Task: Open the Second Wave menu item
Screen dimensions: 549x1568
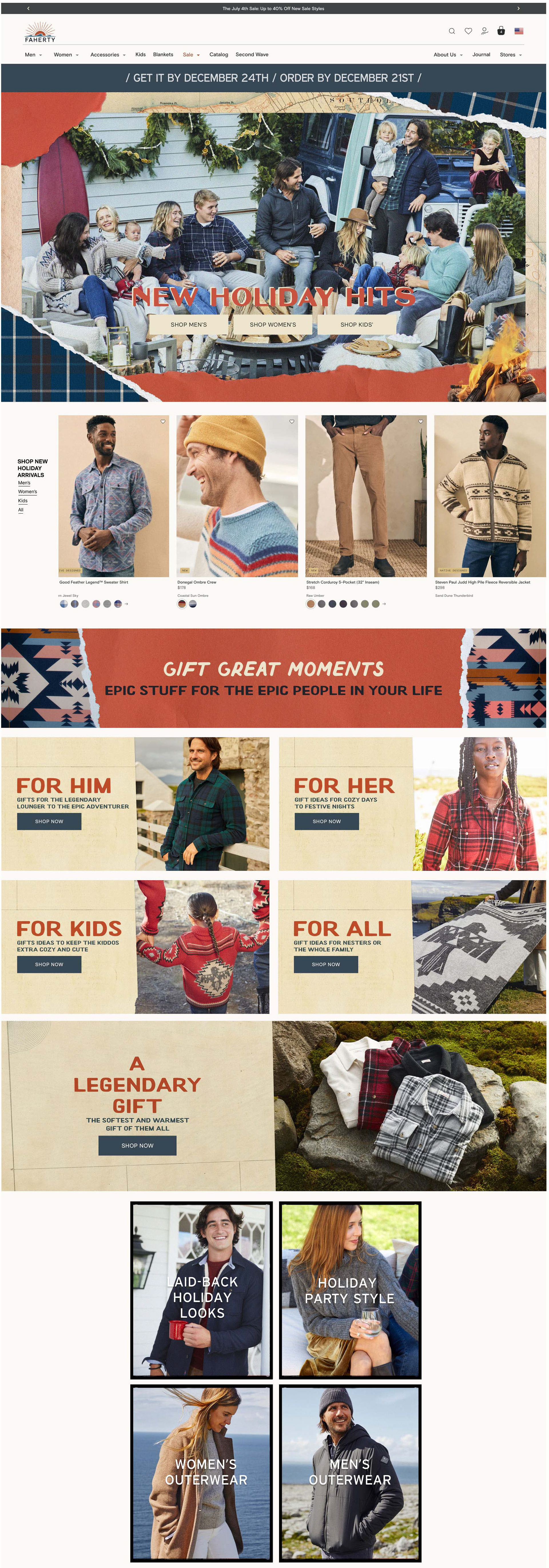Action: click(x=252, y=55)
